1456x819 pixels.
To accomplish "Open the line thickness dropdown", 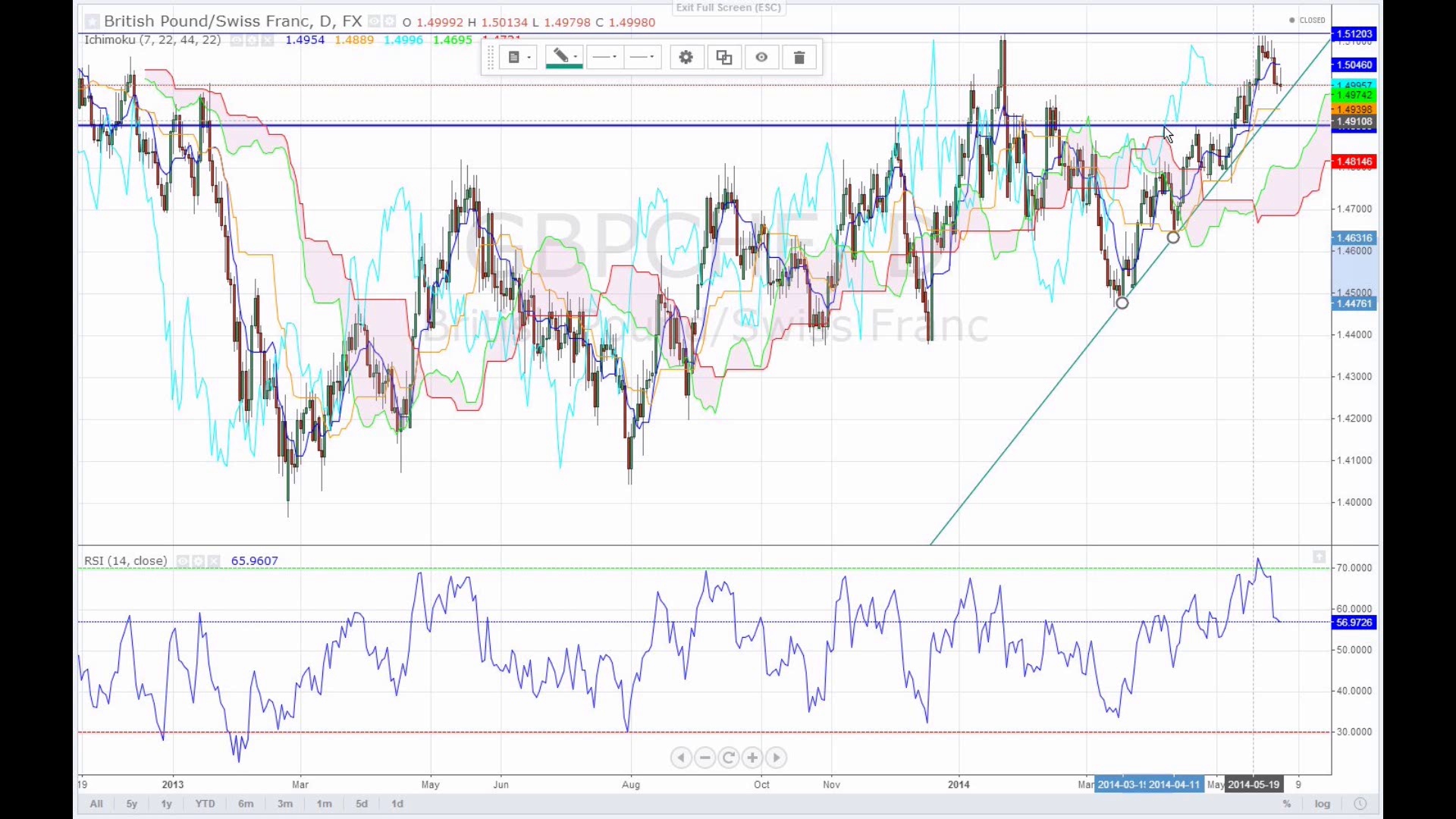I will [643, 58].
